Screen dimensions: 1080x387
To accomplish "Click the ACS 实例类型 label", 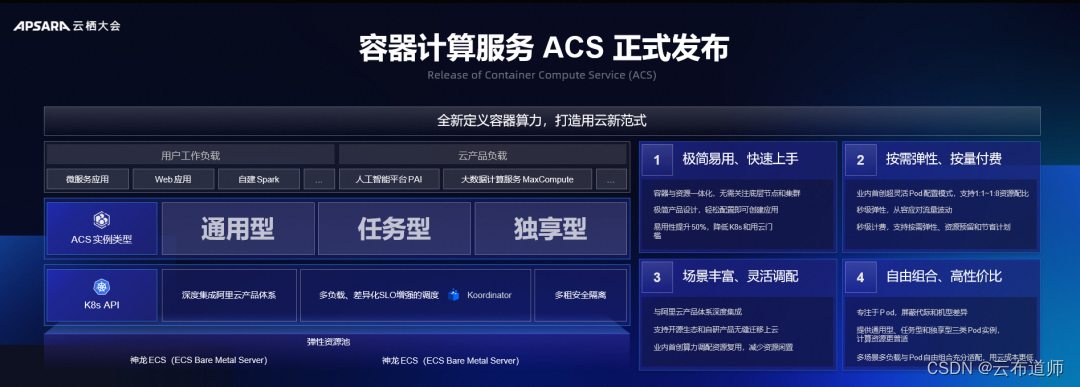I will click(x=101, y=240).
